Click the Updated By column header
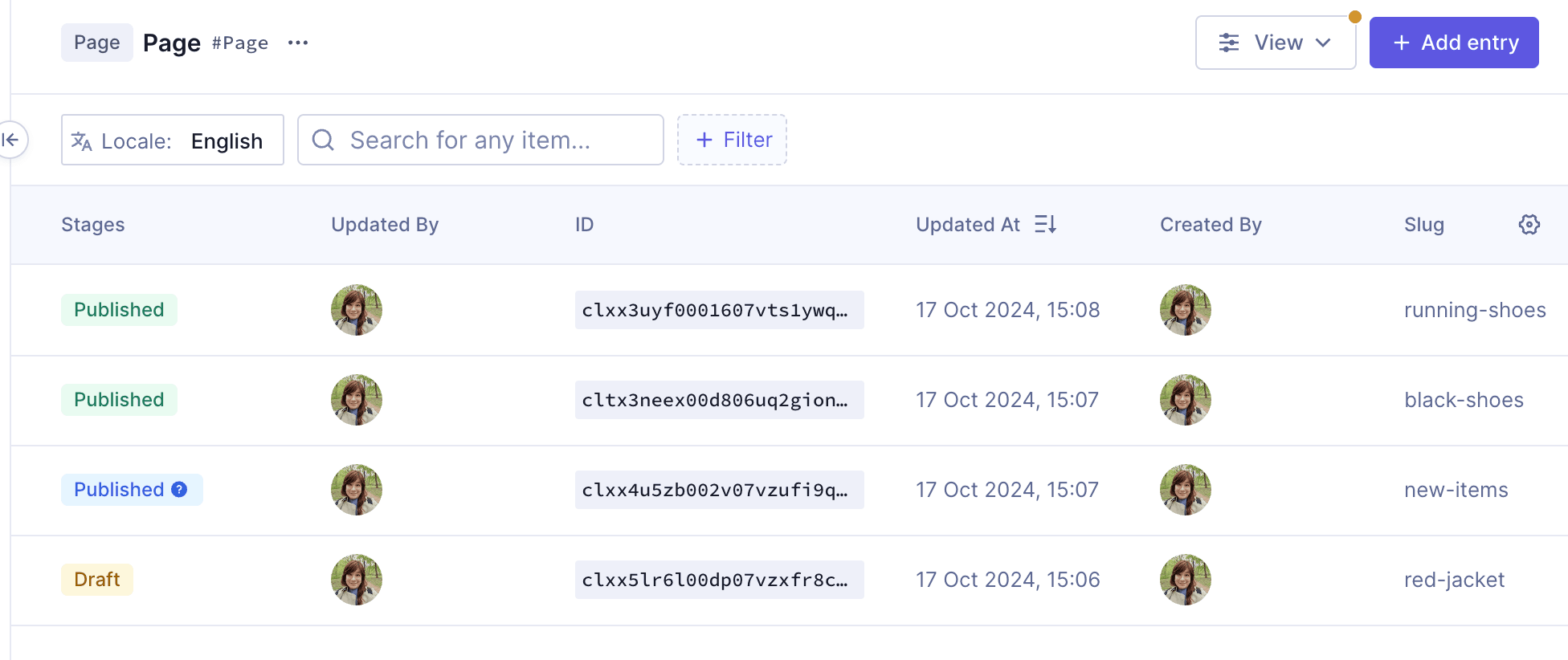This screenshot has width=1568, height=660. pos(385,225)
